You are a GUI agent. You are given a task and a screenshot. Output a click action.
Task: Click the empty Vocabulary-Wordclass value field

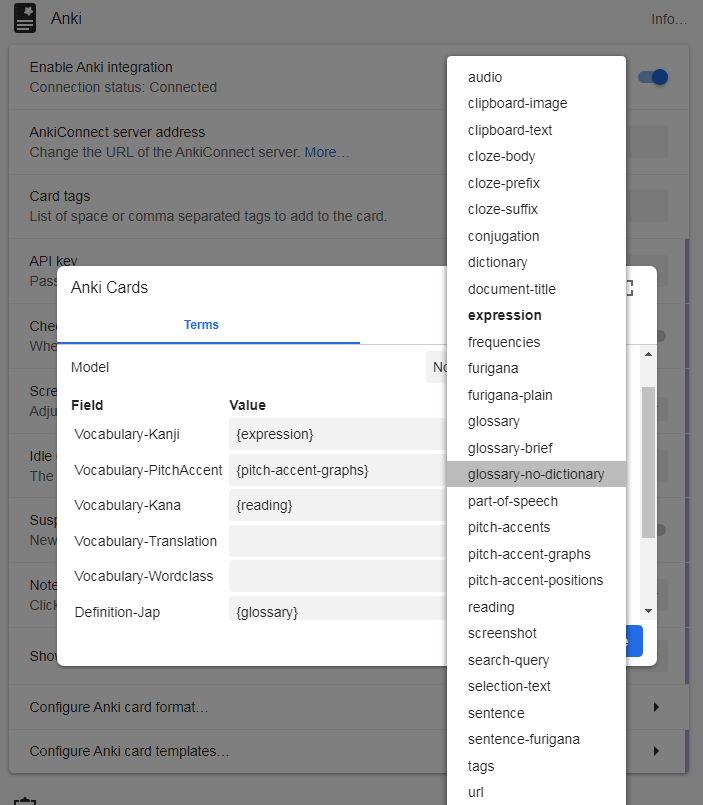(337, 576)
